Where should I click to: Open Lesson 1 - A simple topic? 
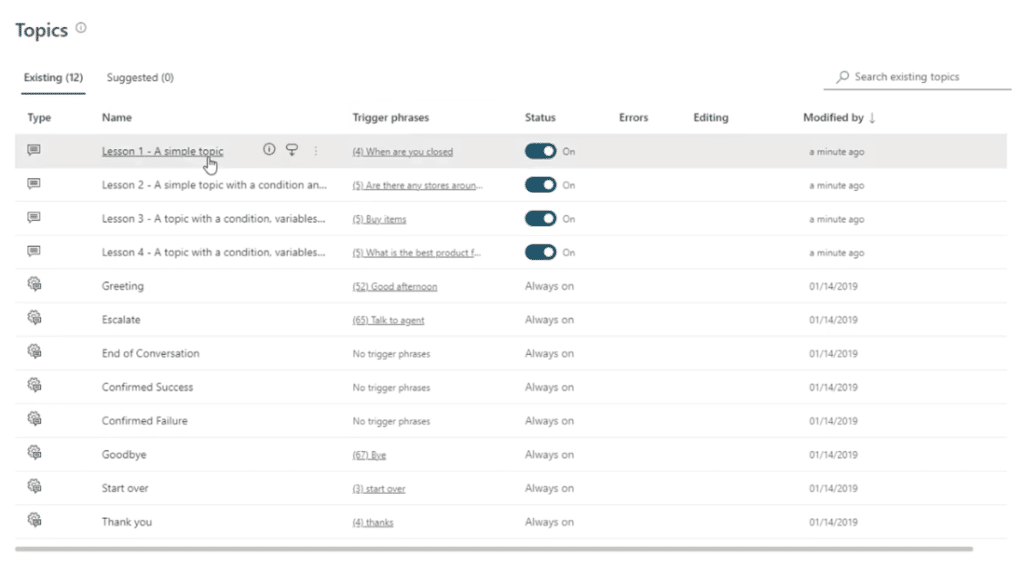pos(163,151)
